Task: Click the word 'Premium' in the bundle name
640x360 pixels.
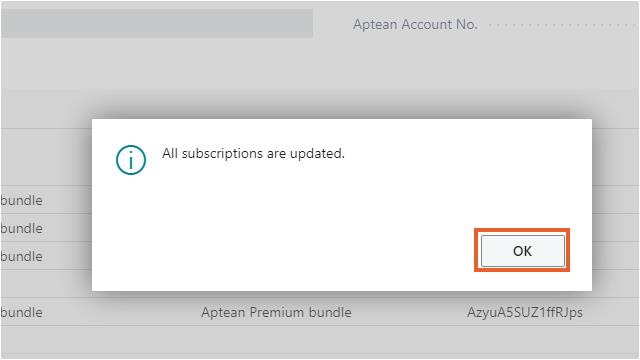Action: (x=276, y=312)
